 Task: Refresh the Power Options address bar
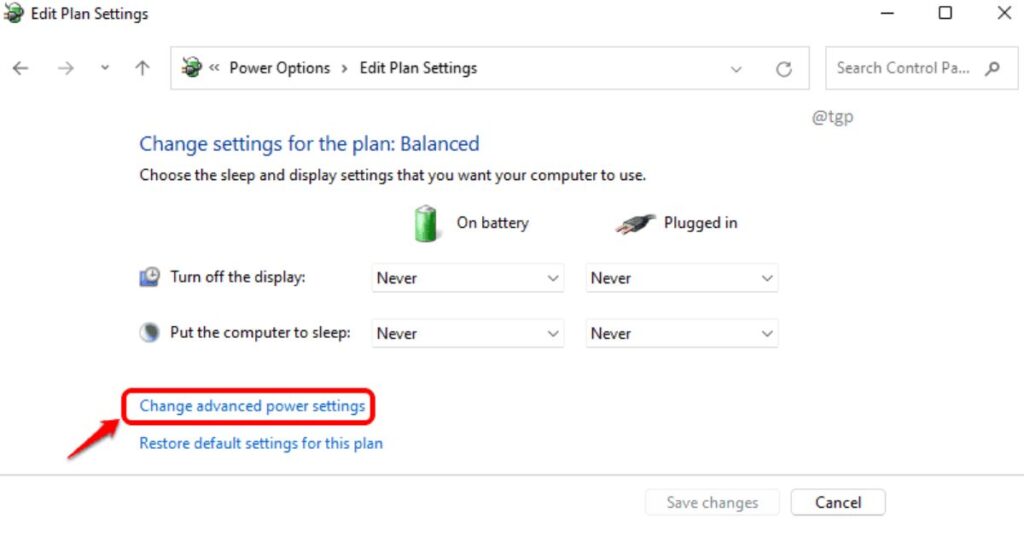[784, 69]
